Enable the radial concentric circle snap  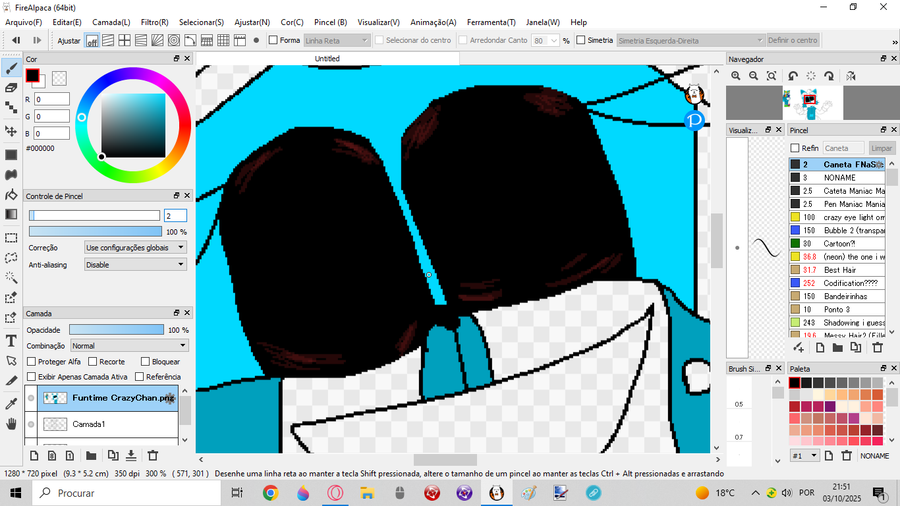coord(174,41)
